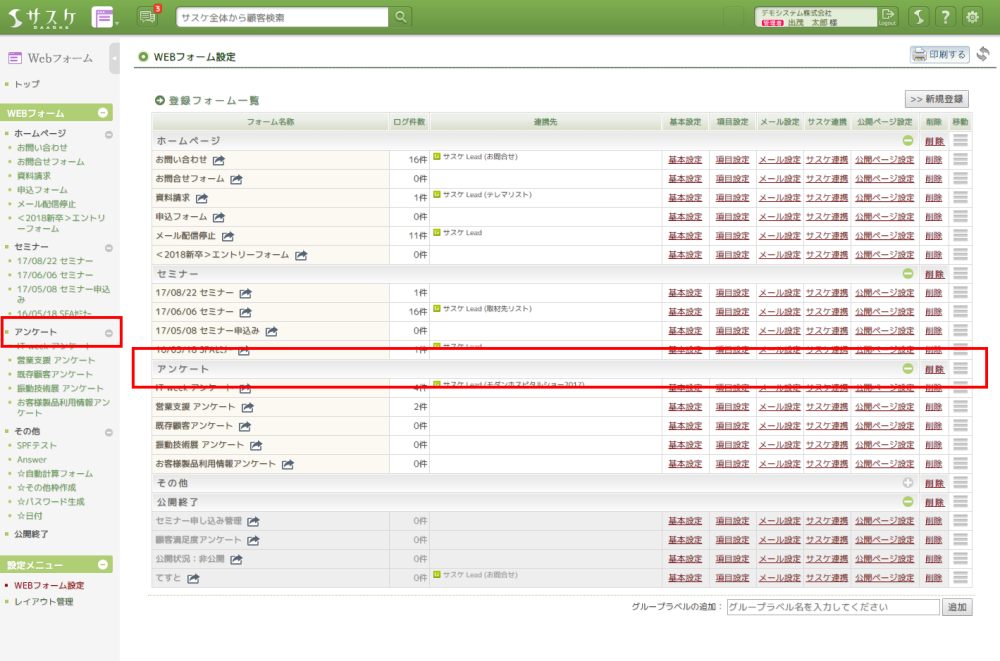Click the 印刷する print button

(939, 55)
